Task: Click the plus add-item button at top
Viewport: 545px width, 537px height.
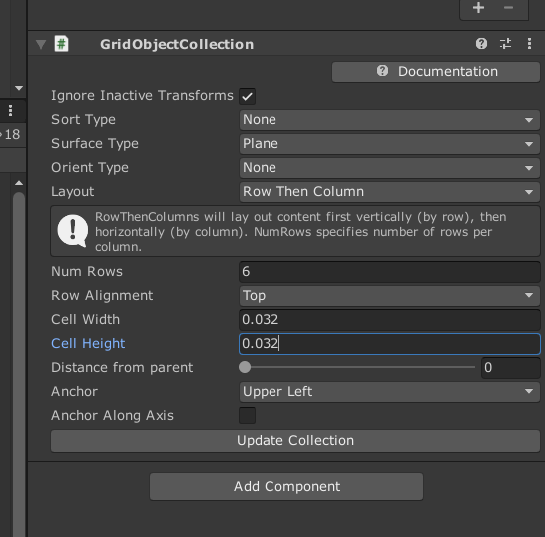Action: point(479,8)
